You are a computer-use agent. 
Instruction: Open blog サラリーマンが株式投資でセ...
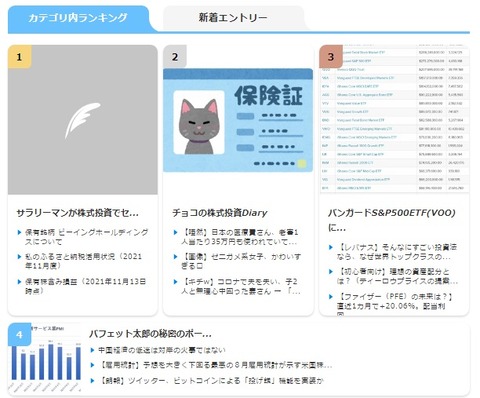77,213
